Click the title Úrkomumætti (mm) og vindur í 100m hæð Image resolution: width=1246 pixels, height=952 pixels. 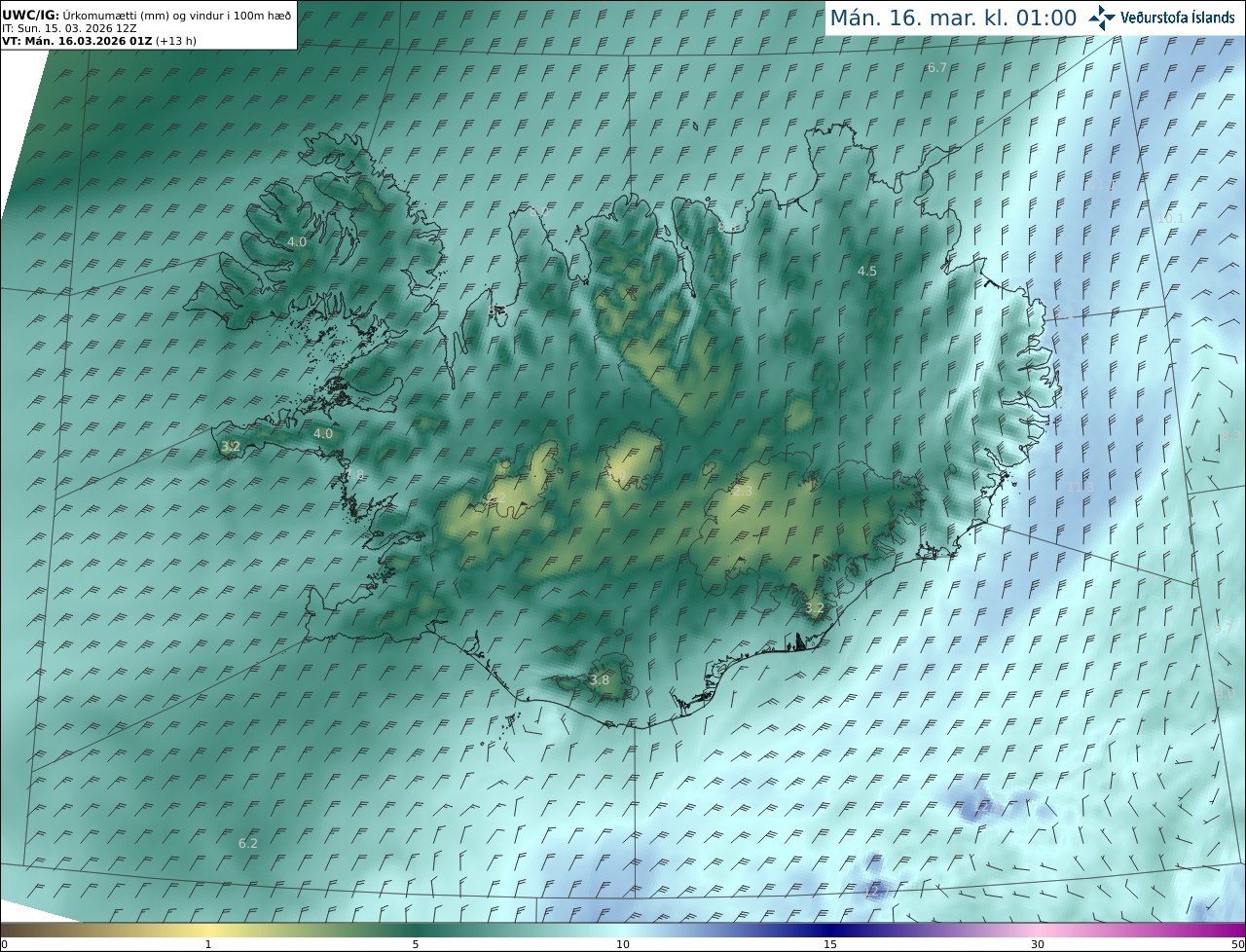click(x=177, y=16)
